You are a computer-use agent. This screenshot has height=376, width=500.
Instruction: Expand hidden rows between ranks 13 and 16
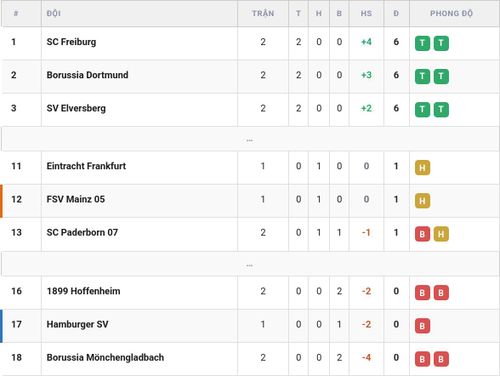coord(250,264)
